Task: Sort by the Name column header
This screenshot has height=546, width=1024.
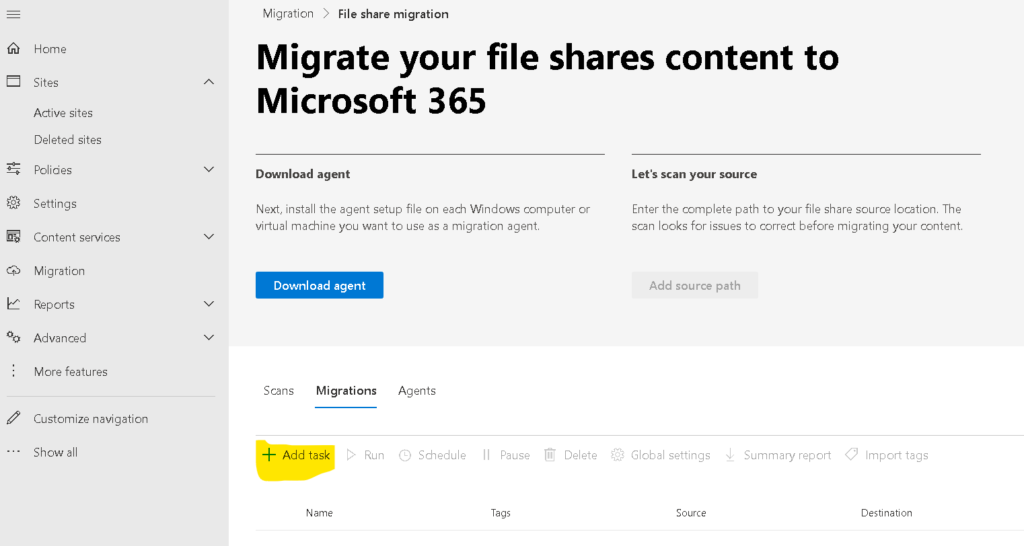Action: (319, 513)
